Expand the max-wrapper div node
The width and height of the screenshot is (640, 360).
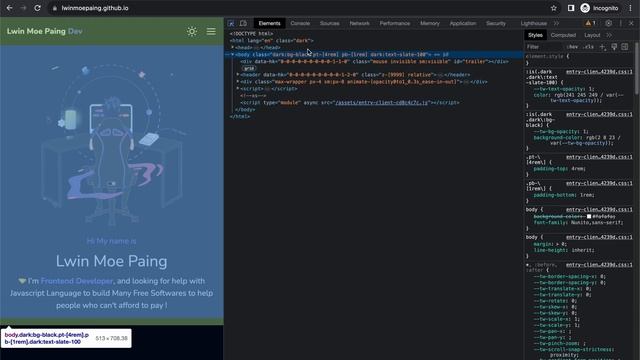click(x=238, y=82)
